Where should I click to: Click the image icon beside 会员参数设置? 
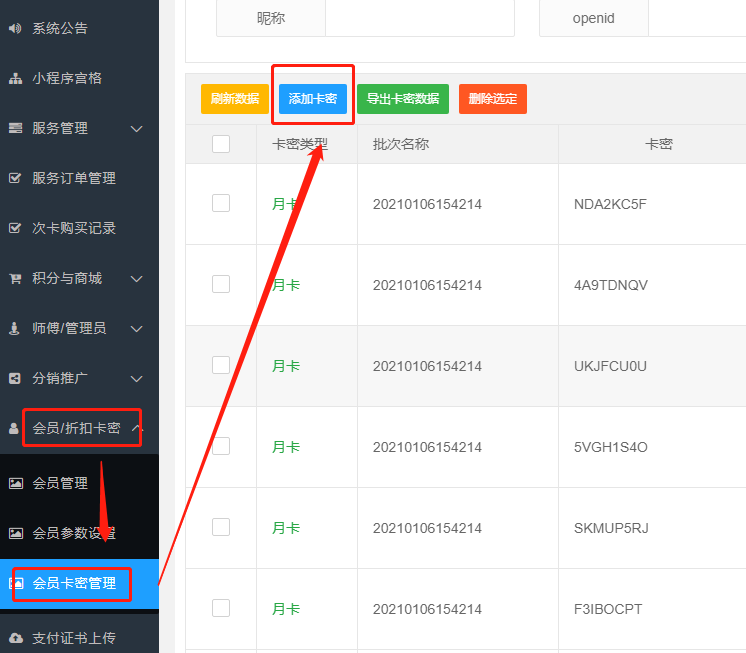tap(16, 534)
